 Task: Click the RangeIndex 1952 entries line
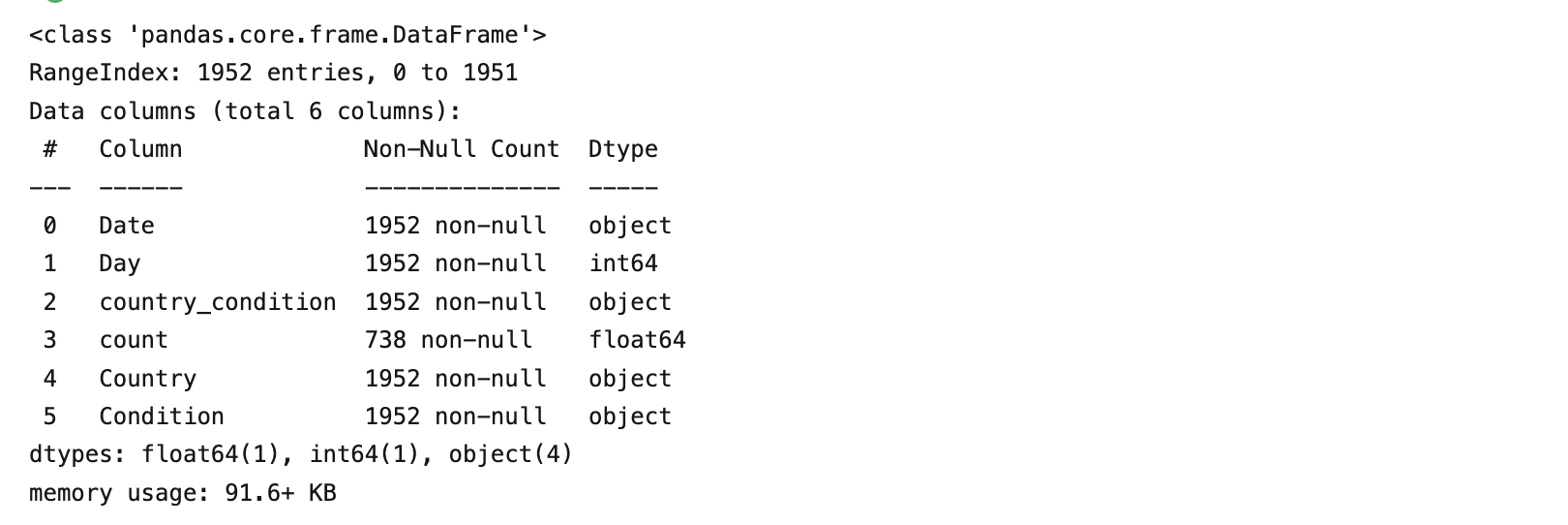click(x=273, y=74)
